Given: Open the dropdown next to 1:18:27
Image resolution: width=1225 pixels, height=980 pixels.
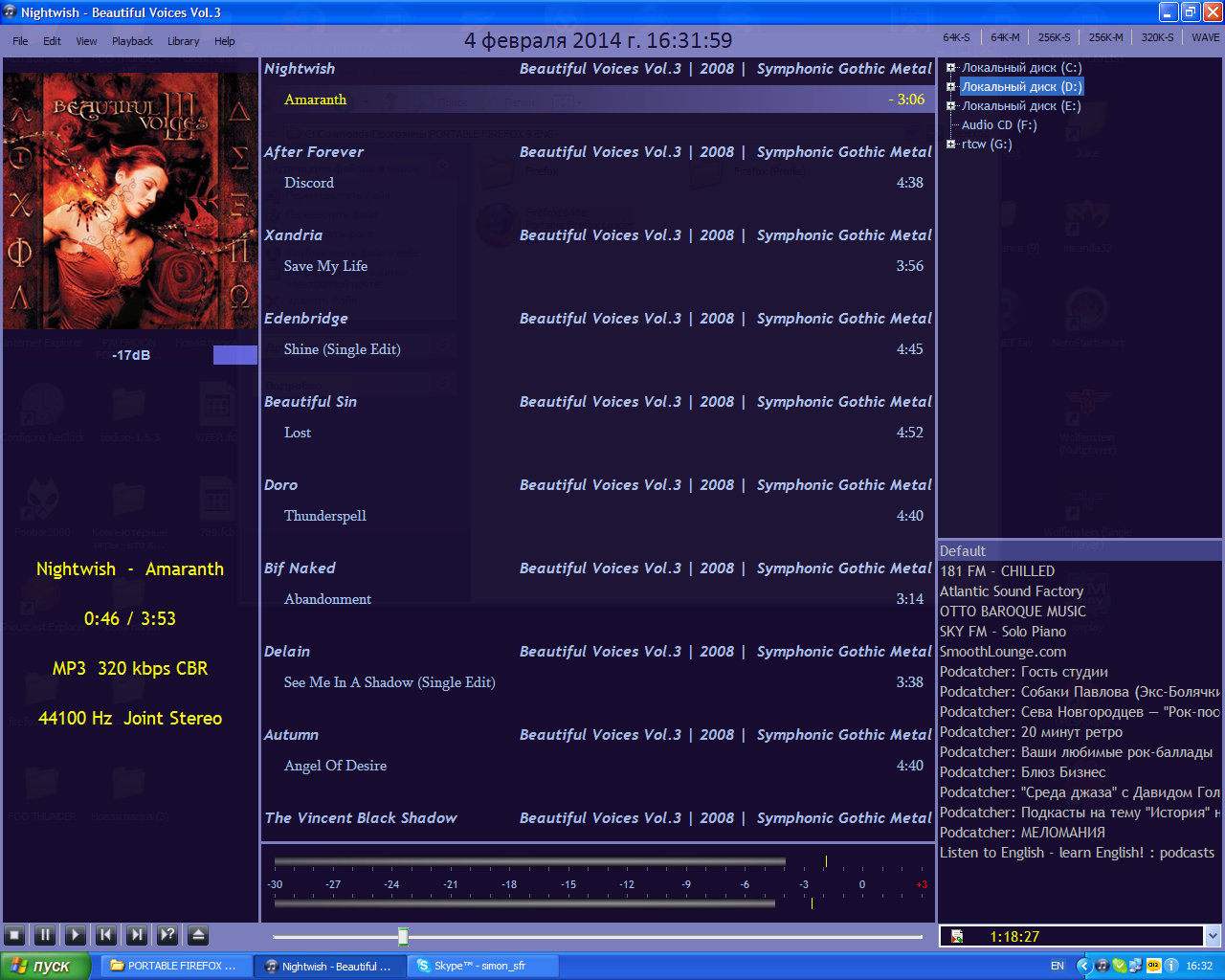Looking at the screenshot, I should click(x=1213, y=936).
